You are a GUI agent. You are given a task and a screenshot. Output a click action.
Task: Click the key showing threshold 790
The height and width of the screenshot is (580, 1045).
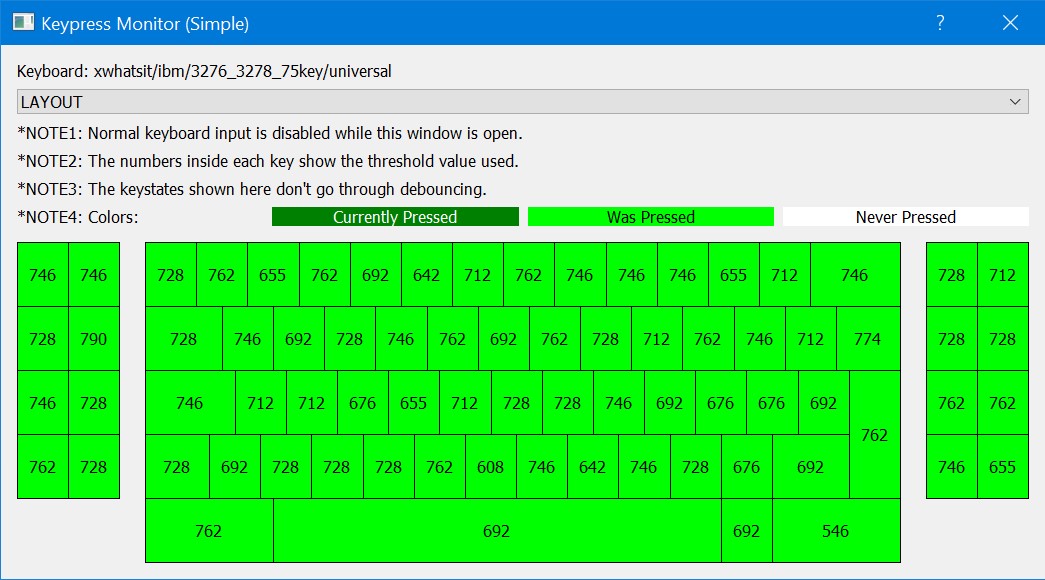[x=94, y=339]
